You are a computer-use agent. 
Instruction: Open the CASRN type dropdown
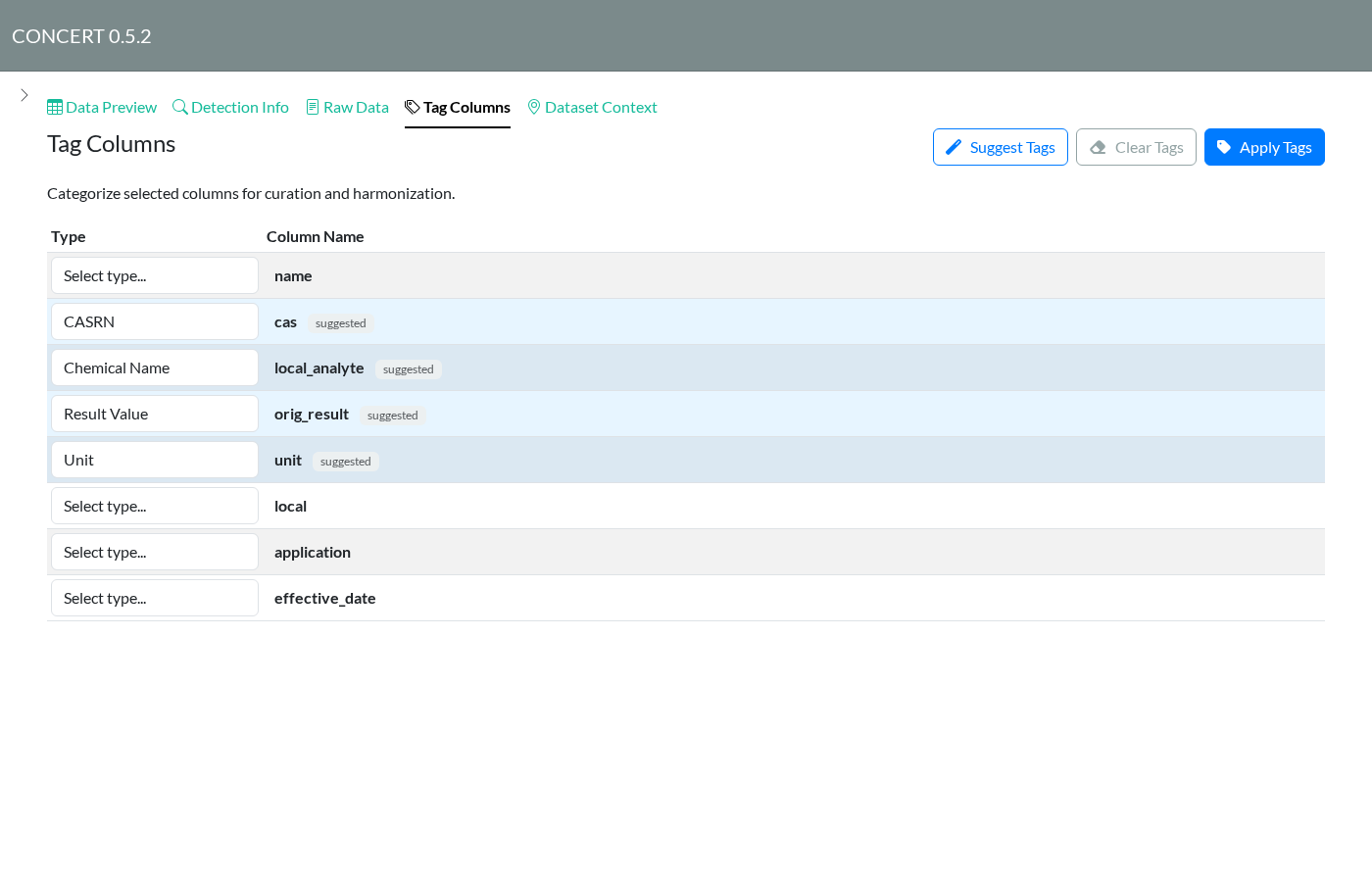click(155, 321)
